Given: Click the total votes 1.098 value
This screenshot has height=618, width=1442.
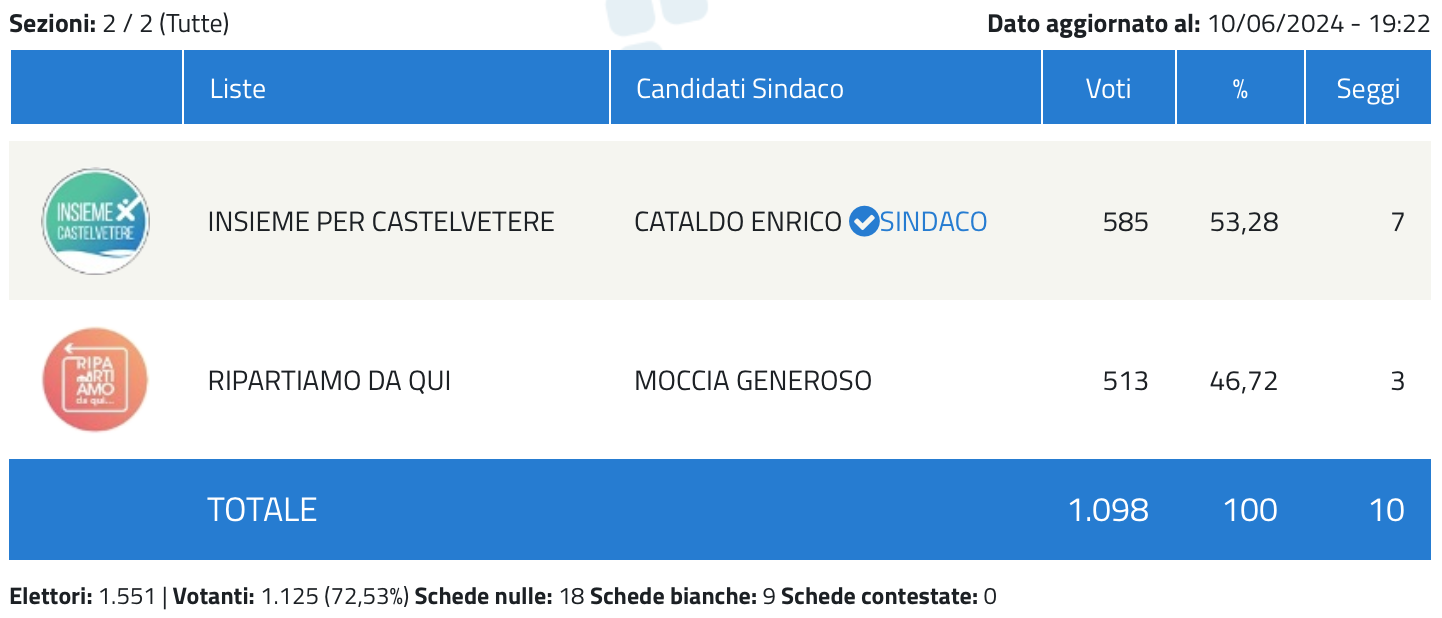Looking at the screenshot, I should (x=1108, y=510).
